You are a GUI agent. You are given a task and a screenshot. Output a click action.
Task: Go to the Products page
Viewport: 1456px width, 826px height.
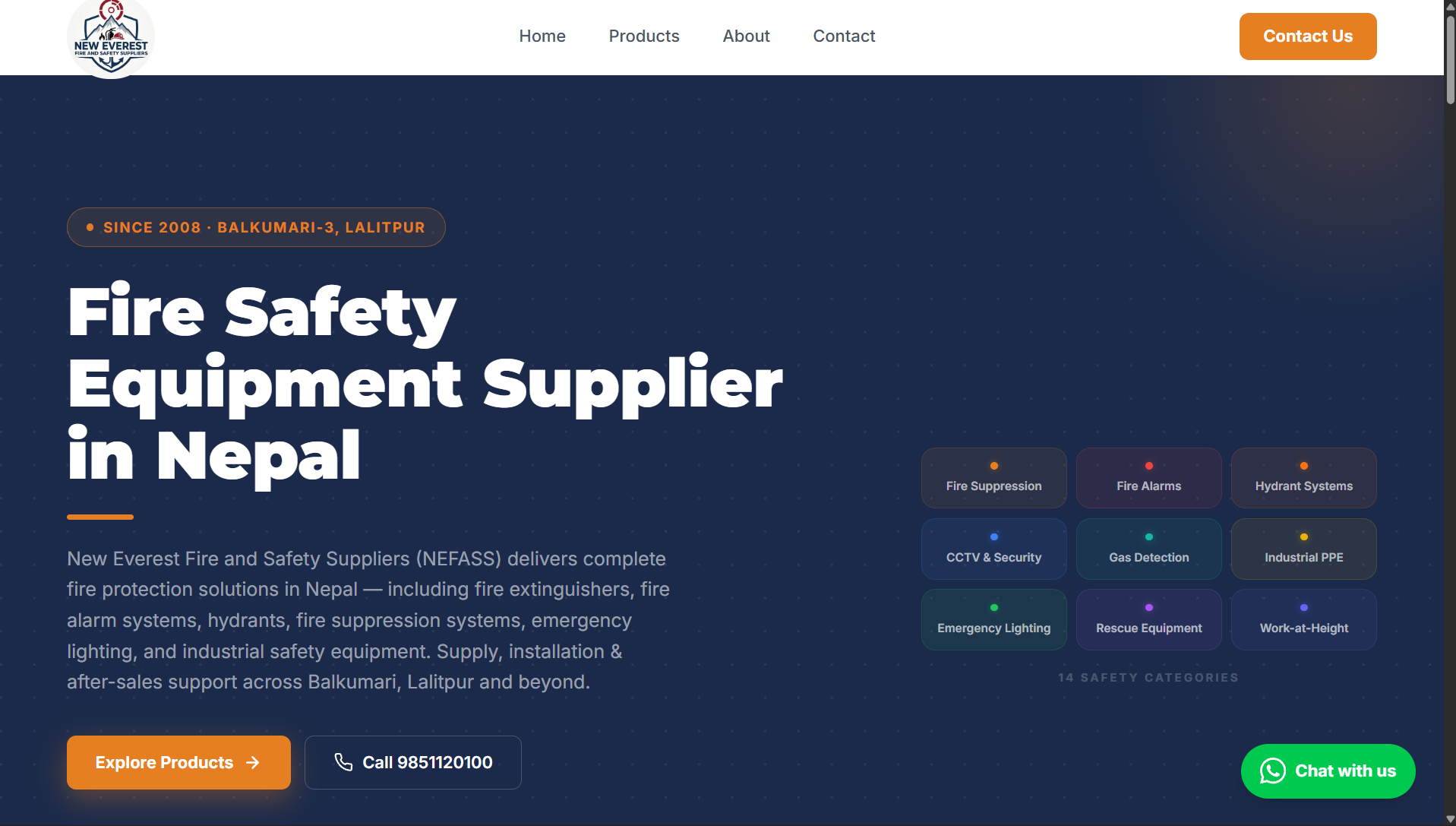point(644,36)
